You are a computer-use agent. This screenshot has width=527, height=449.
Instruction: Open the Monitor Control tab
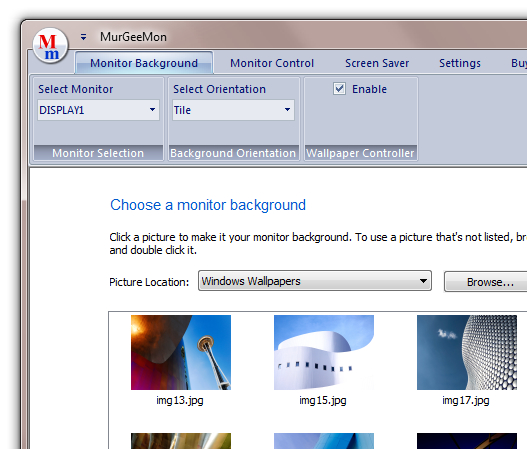272,63
